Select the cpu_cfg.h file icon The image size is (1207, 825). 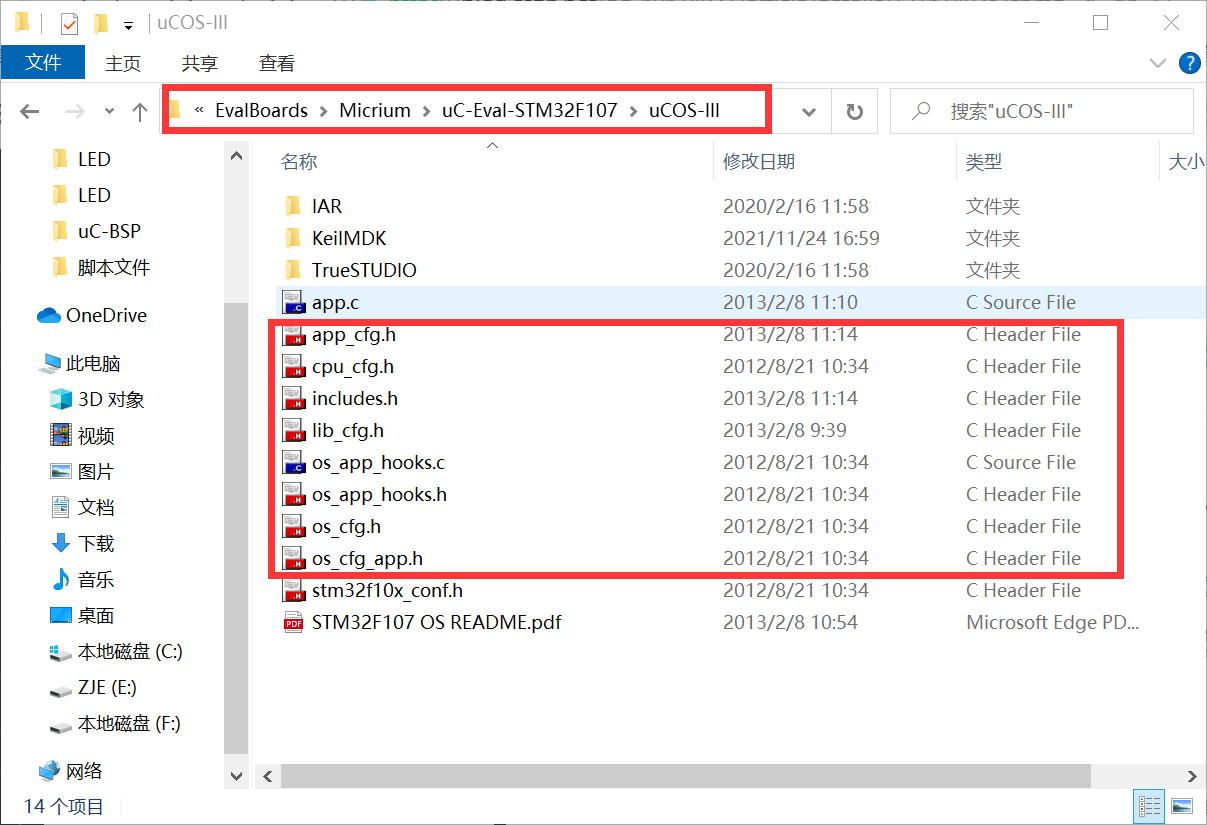click(x=293, y=366)
